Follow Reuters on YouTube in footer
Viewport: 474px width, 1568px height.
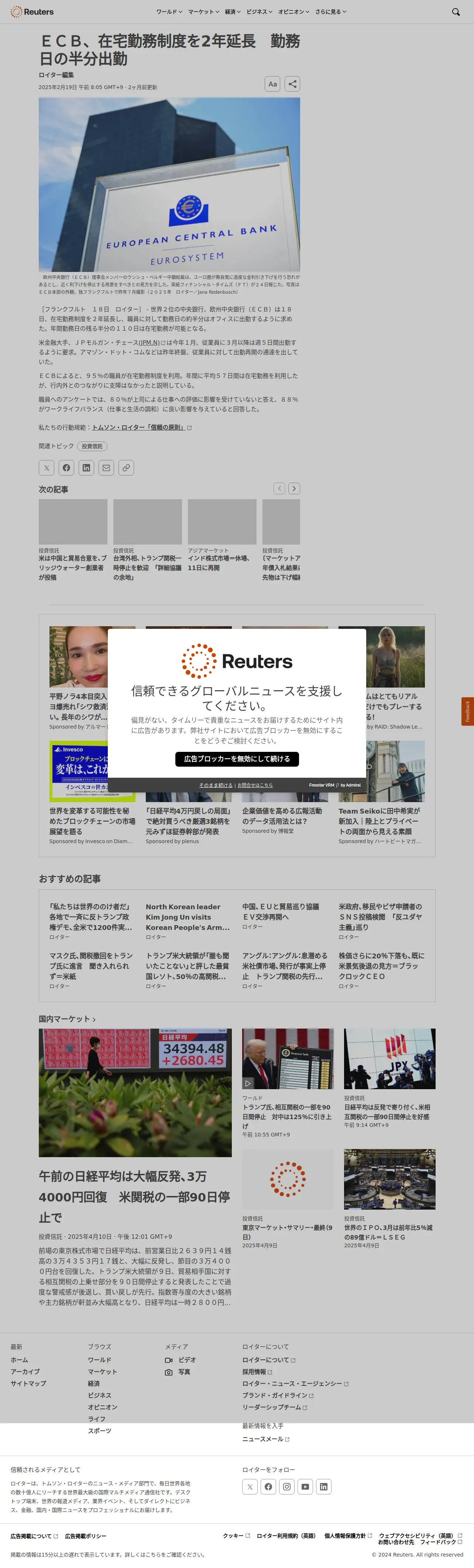(305, 1486)
